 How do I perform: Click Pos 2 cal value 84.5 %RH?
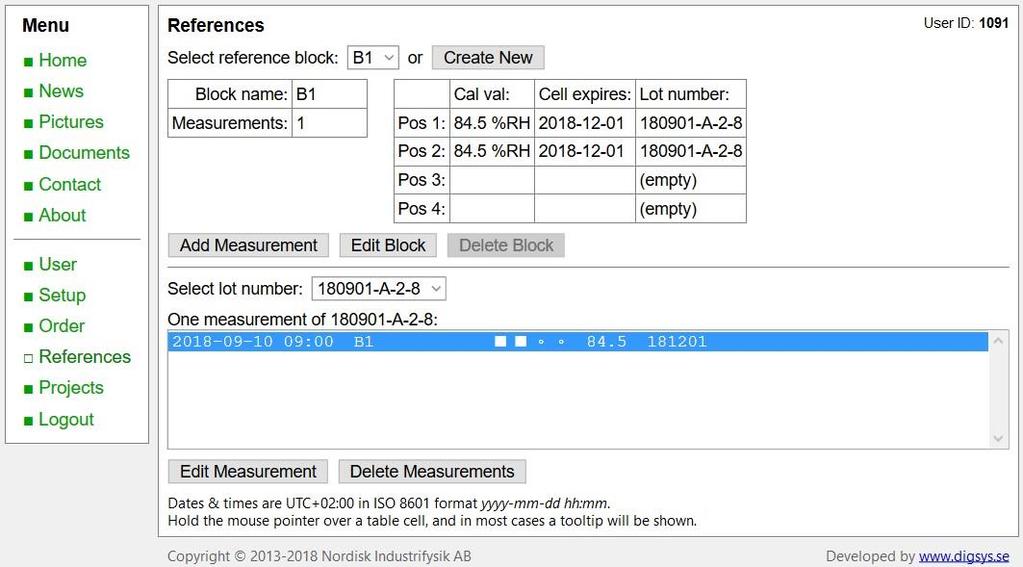tap(492, 151)
